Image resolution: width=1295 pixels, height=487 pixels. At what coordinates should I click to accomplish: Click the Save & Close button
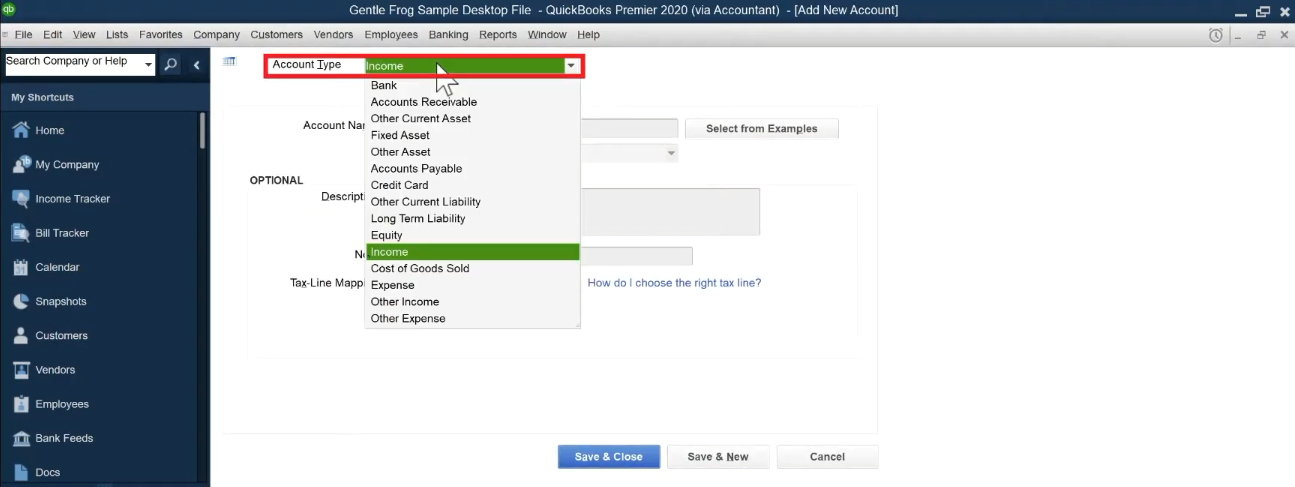click(608, 457)
